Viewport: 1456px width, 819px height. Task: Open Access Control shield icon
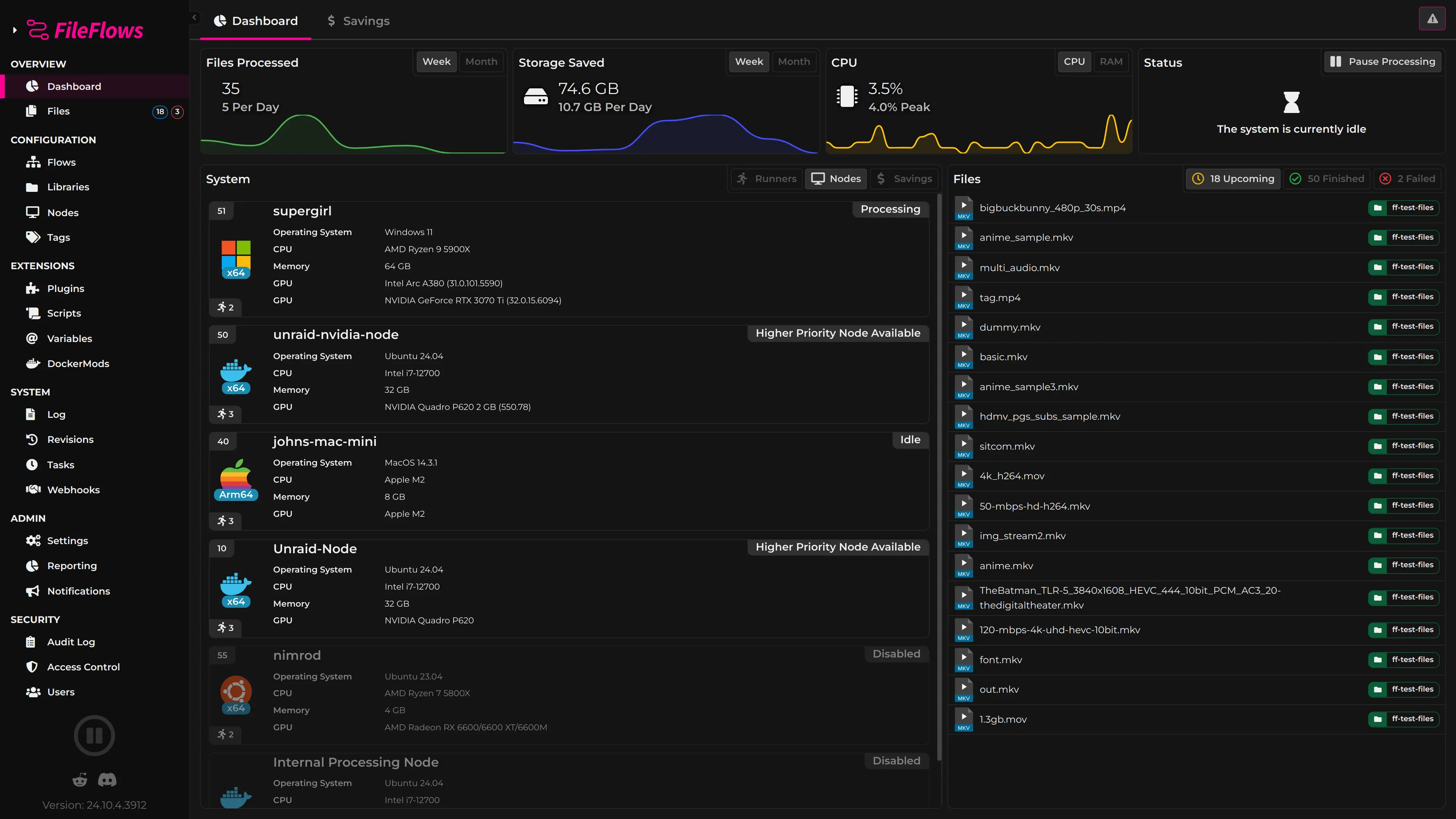click(32, 667)
